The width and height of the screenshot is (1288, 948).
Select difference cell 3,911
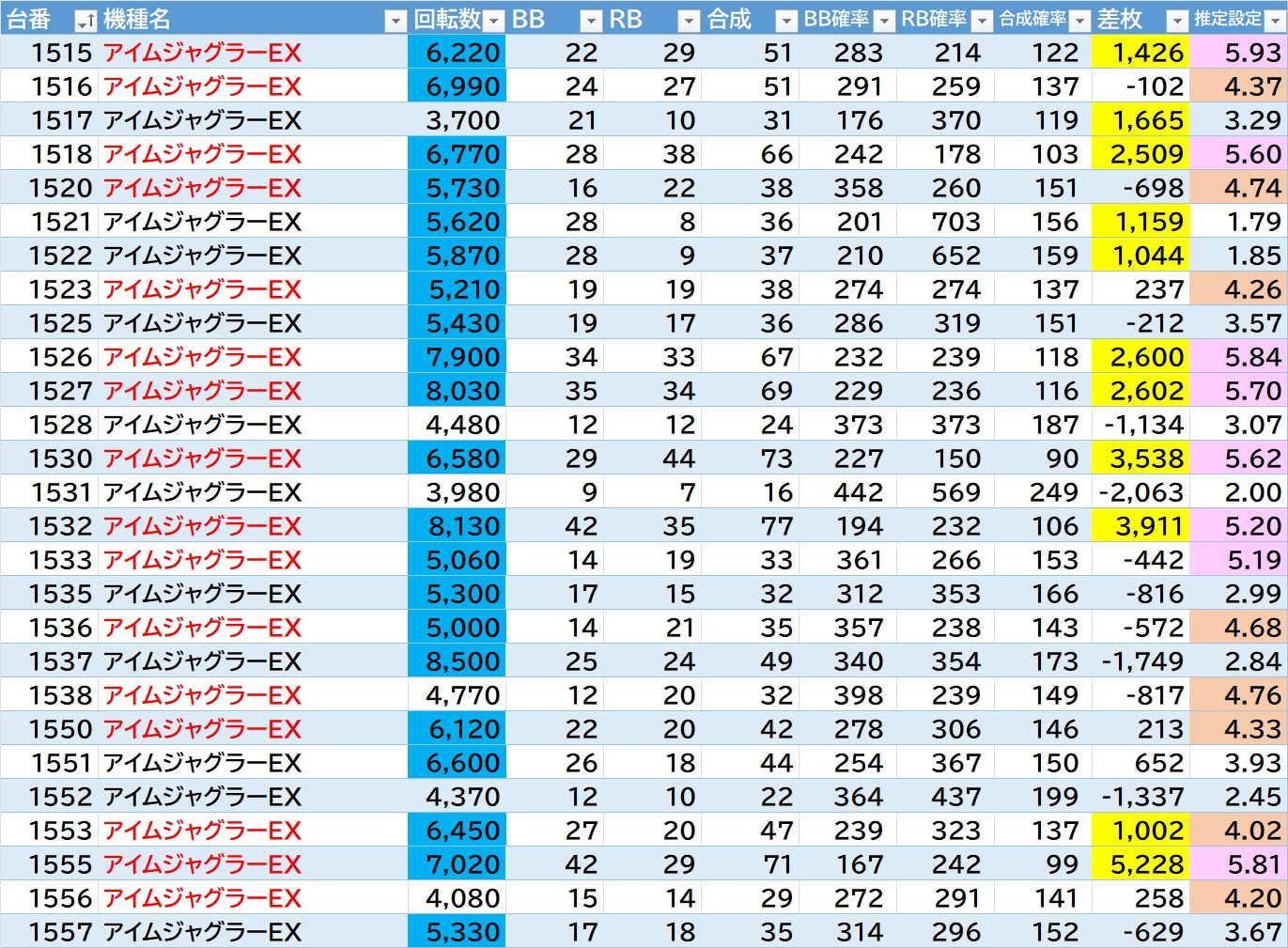point(1141,526)
